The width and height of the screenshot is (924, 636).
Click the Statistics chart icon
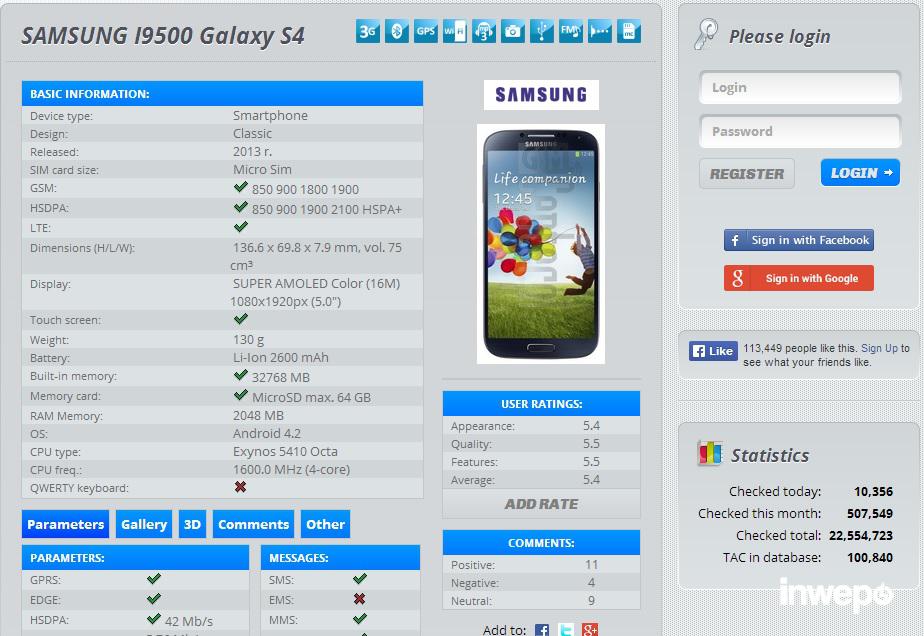(x=710, y=453)
